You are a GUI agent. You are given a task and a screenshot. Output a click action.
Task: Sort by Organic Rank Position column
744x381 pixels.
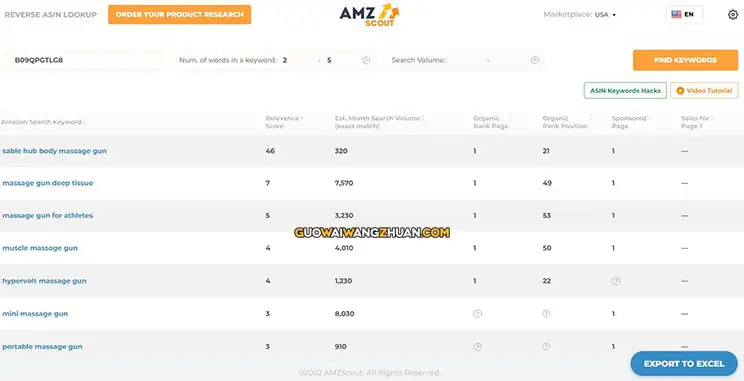pyautogui.click(x=567, y=122)
